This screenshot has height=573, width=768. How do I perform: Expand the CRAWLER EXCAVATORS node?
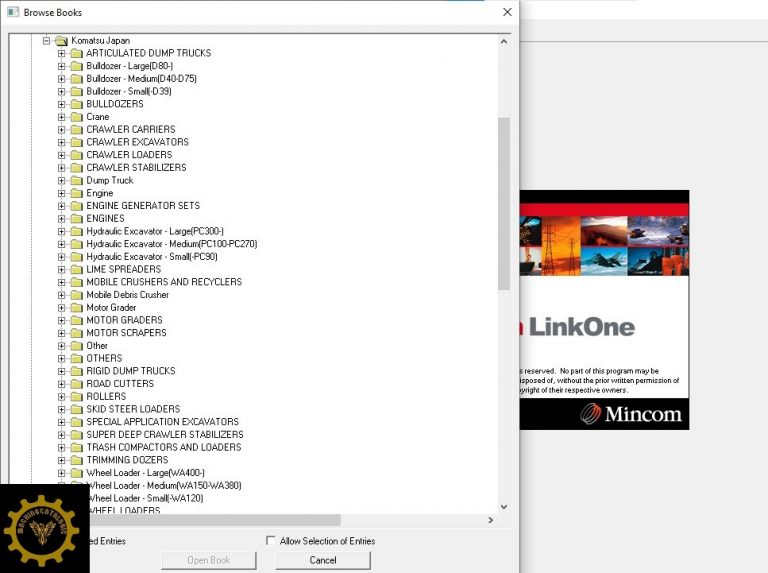coord(61,142)
